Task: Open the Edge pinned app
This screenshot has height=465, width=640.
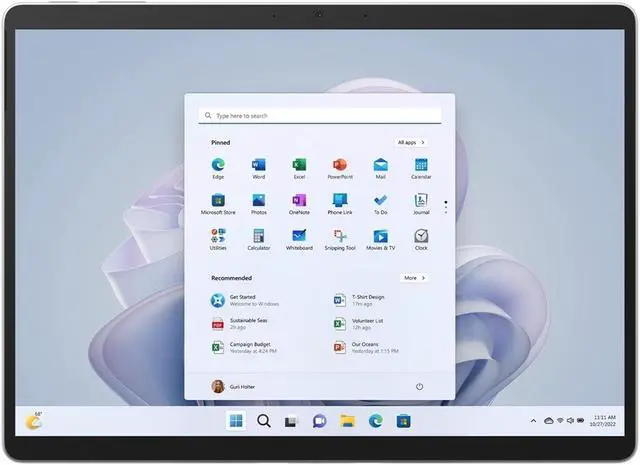Action: coord(218,165)
